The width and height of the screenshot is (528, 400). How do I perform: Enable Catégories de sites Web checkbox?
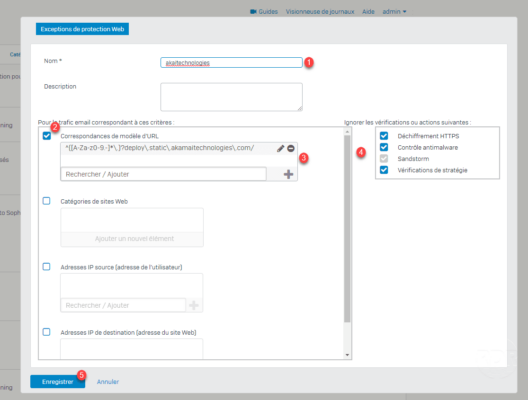(46, 201)
